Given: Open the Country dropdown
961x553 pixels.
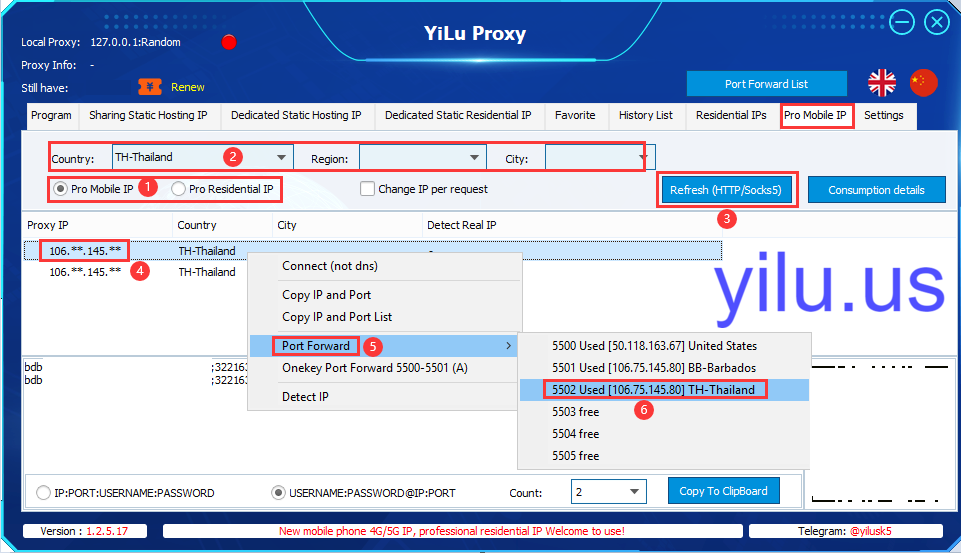Looking at the screenshot, I should (281, 158).
